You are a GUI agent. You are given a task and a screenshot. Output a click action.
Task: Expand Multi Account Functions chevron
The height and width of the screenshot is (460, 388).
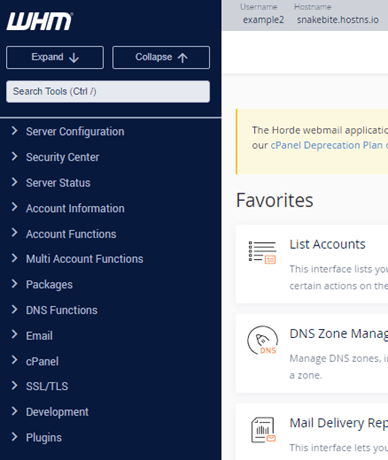(14, 258)
